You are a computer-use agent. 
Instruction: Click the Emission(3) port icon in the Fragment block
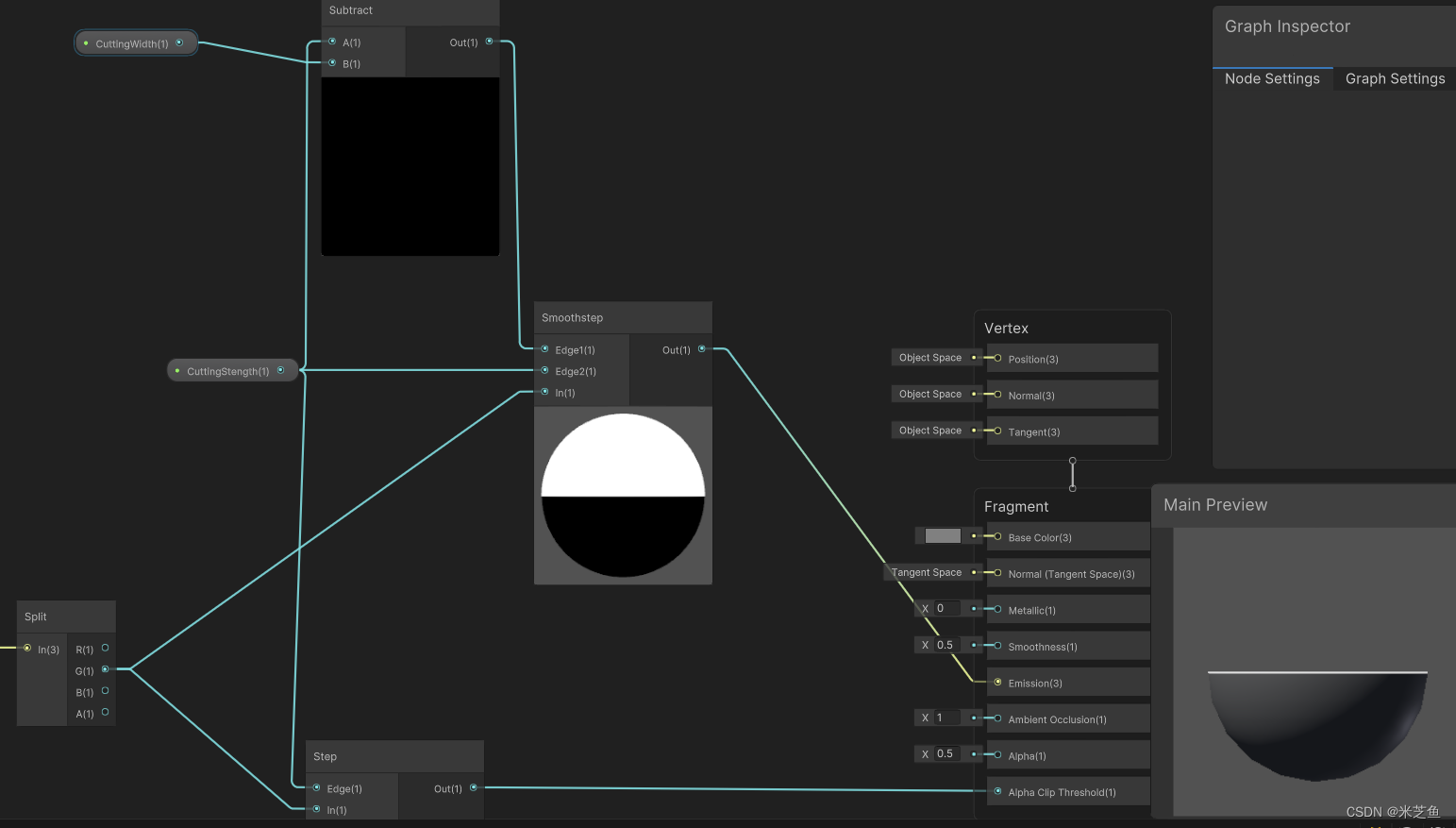[x=998, y=682]
